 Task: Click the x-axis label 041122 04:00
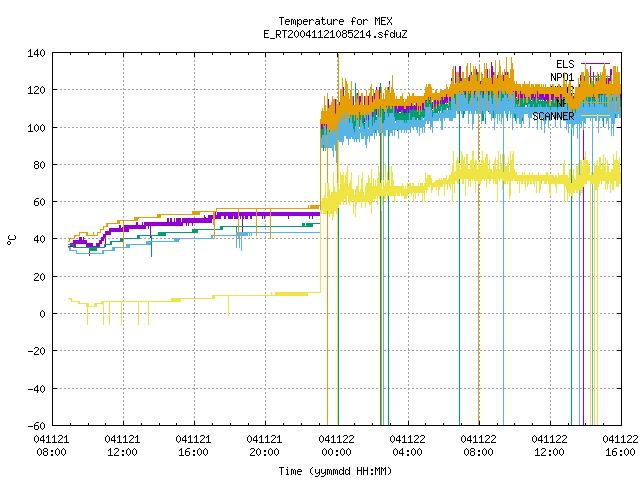click(x=407, y=446)
